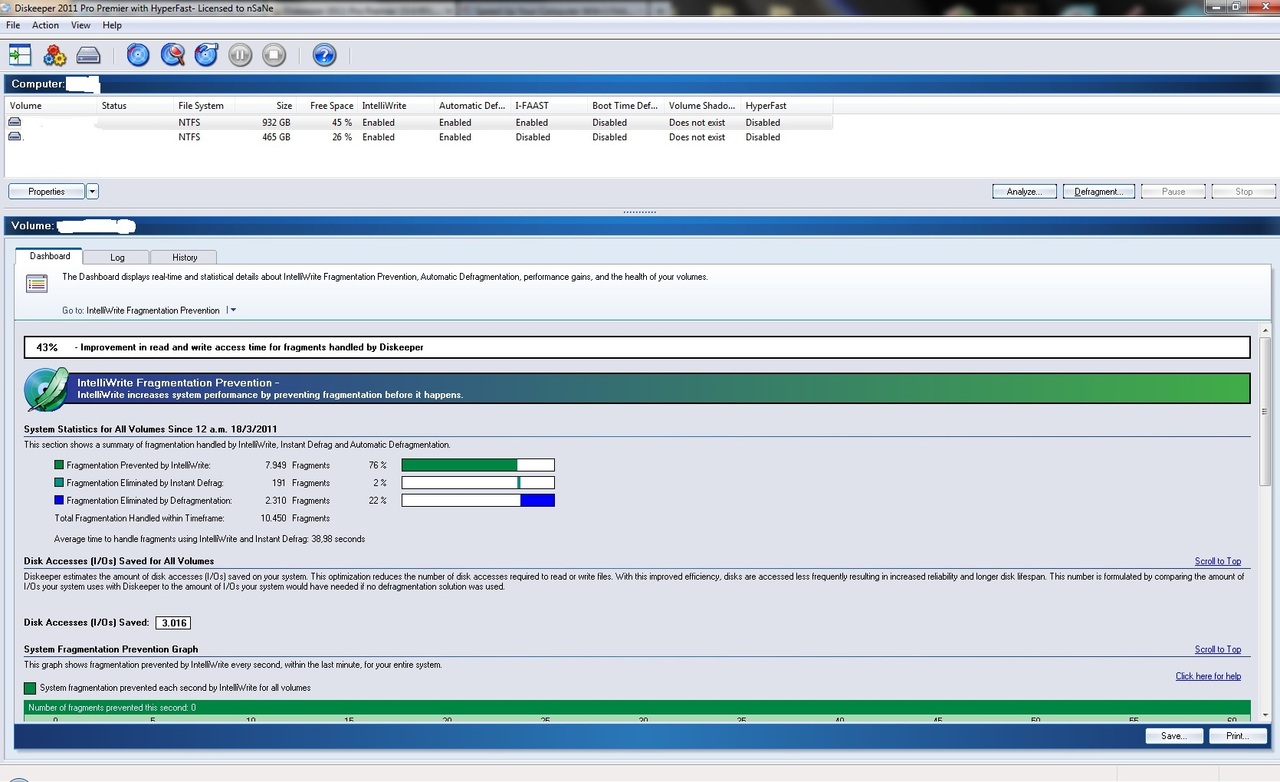Click the 7.949 Fragments value

pyautogui.click(x=276, y=465)
